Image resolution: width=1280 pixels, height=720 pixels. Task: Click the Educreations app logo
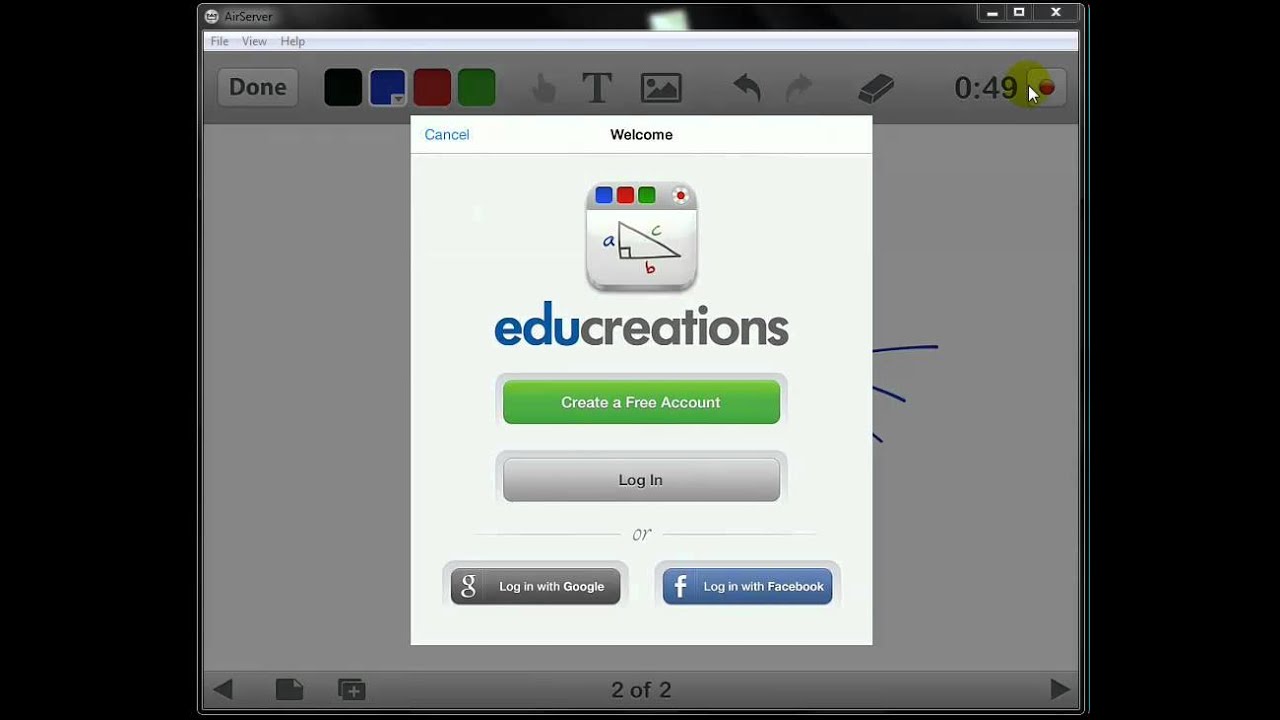[641, 237]
